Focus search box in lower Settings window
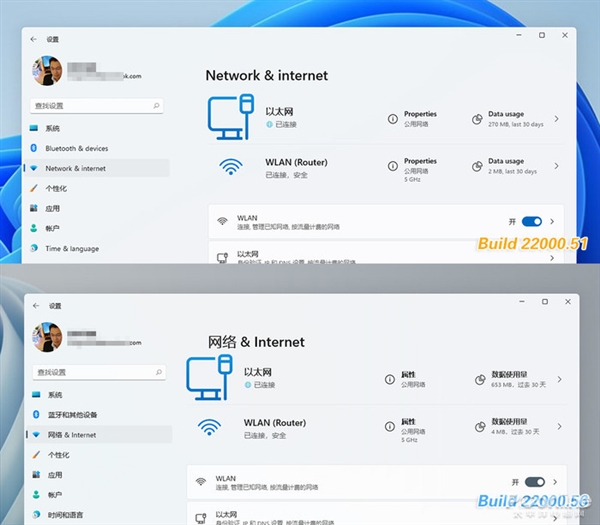Viewport: 600px width, 525px height. coord(99,372)
